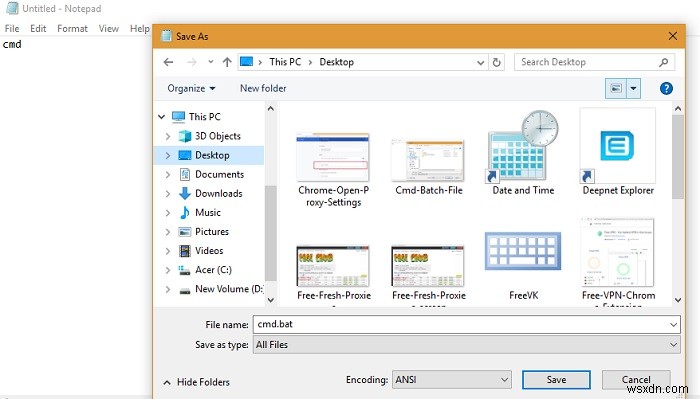Open the view options dropdown arrow
This screenshot has height=399, width=700.
point(633,88)
